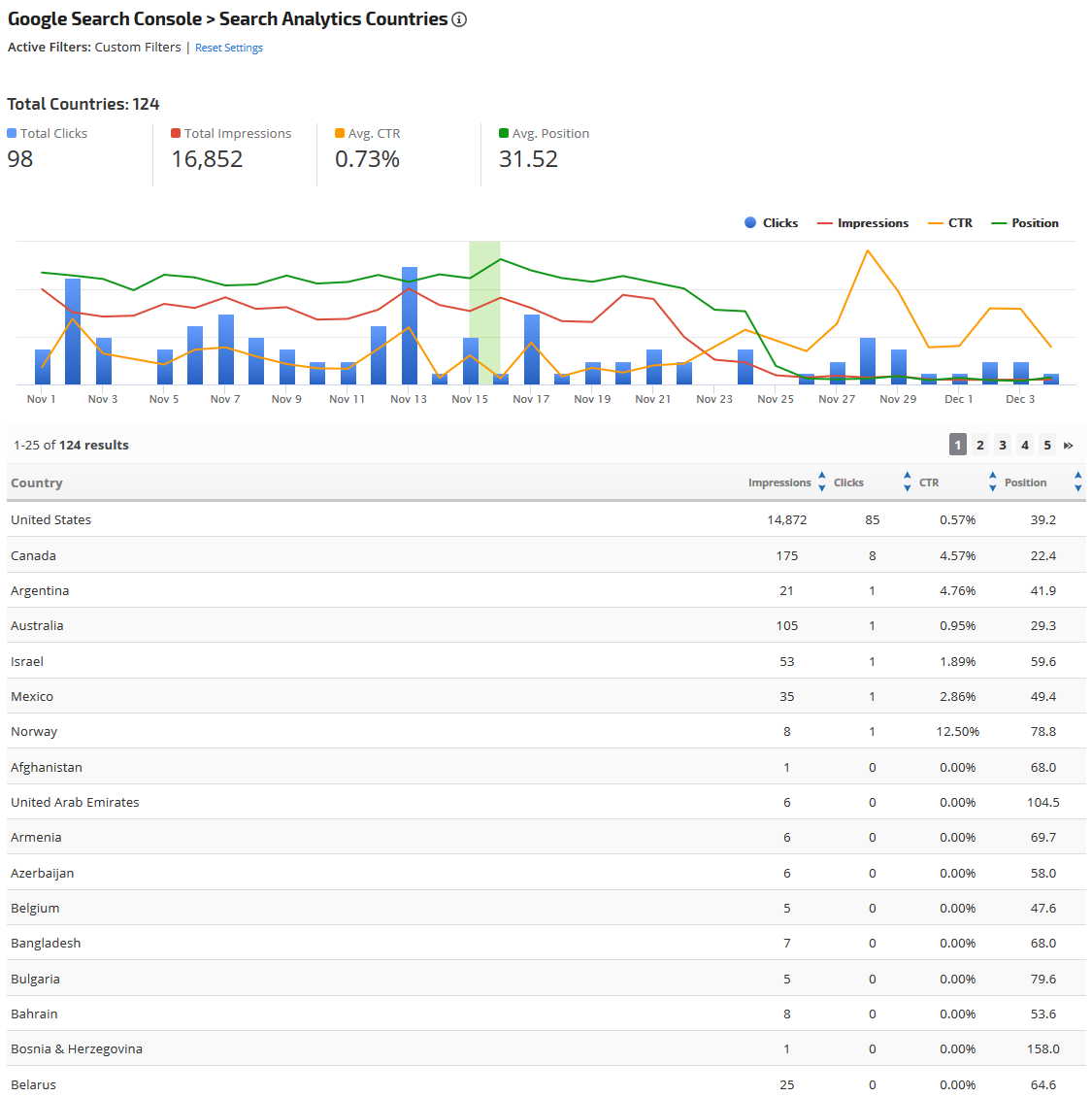This screenshot has height=1097, width=1092.
Task: Open page 5 of results
Action: [x=1047, y=446]
